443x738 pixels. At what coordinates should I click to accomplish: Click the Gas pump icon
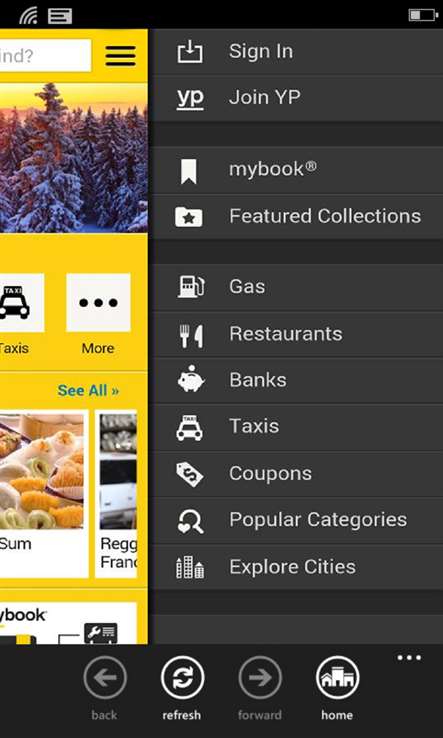tap(191, 286)
